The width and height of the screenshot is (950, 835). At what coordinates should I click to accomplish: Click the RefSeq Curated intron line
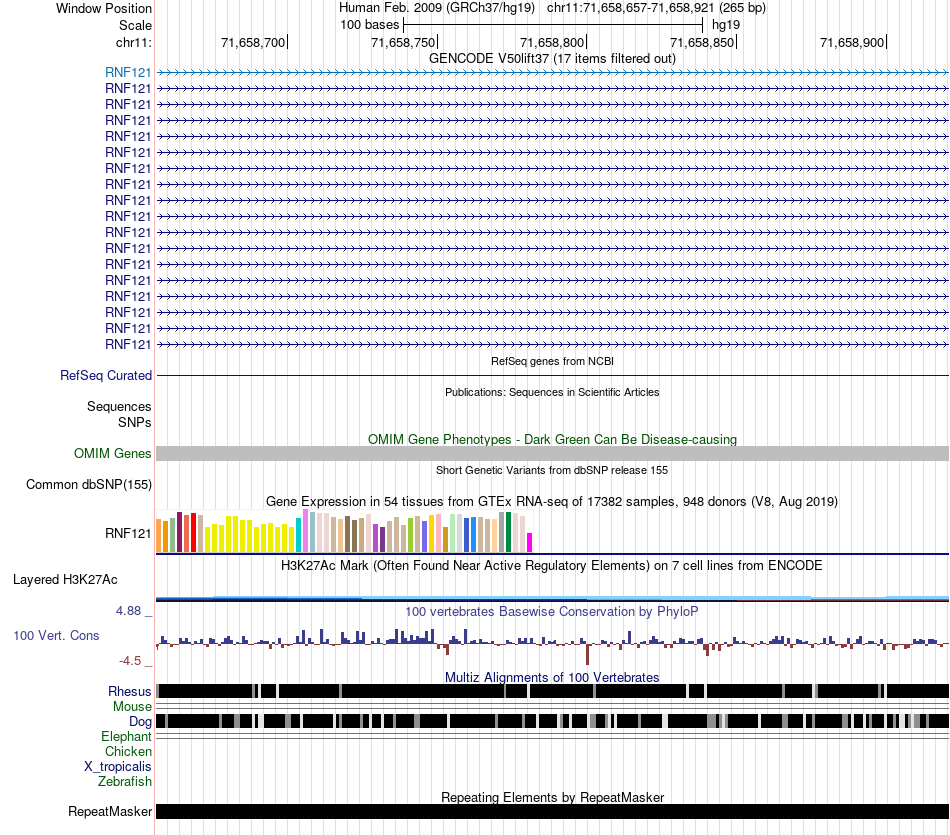click(553, 376)
